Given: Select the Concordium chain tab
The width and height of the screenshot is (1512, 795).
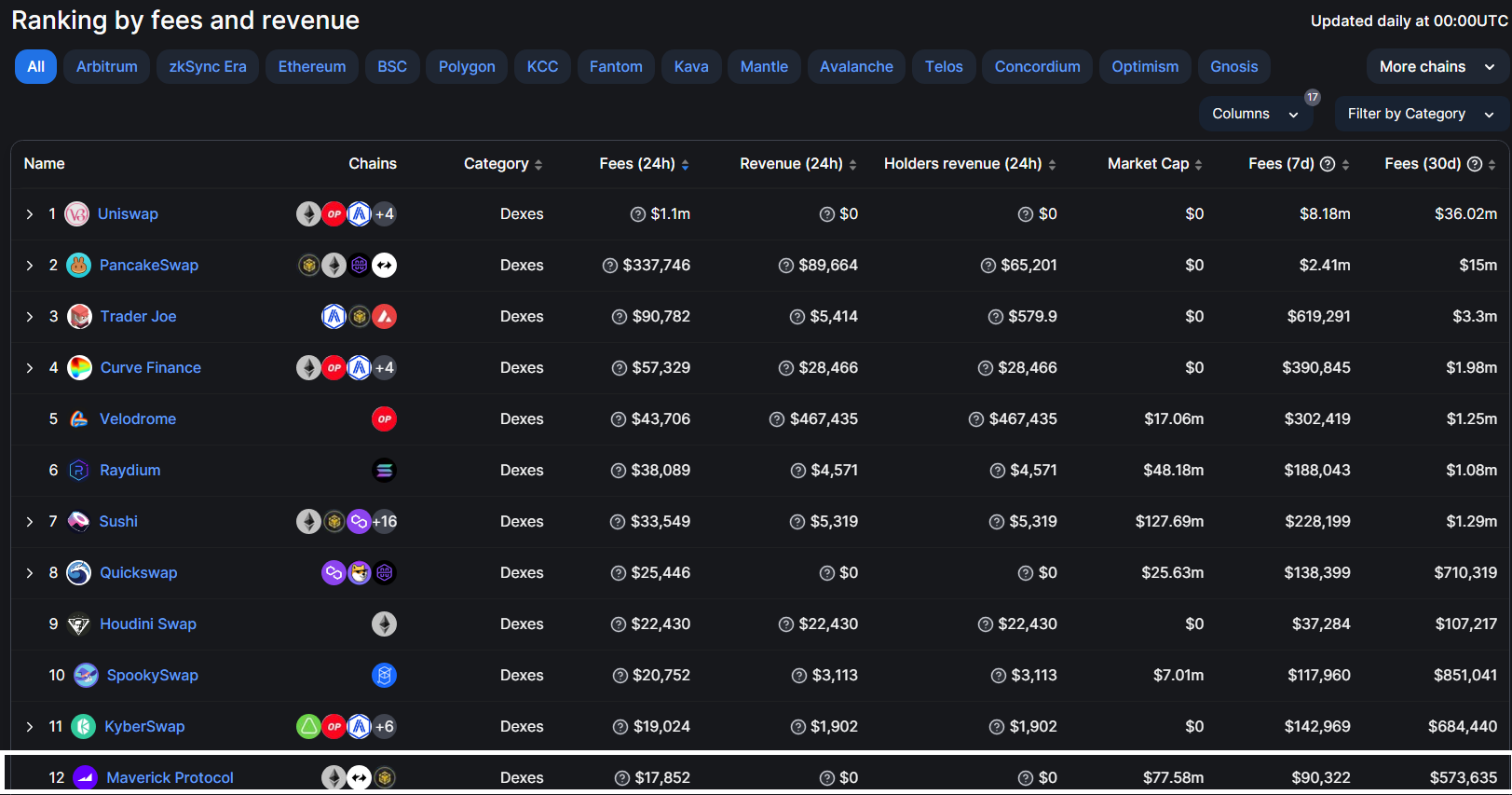Looking at the screenshot, I should [x=1038, y=67].
